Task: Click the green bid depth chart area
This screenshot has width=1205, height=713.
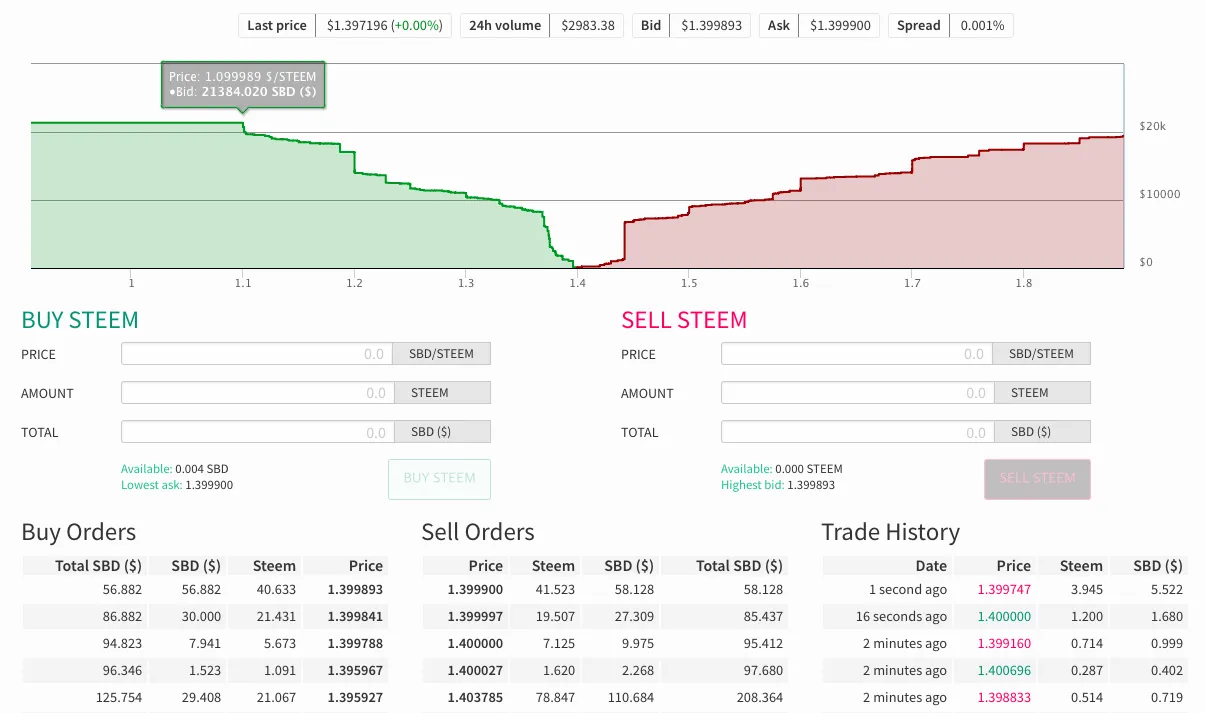Action: (x=200, y=210)
